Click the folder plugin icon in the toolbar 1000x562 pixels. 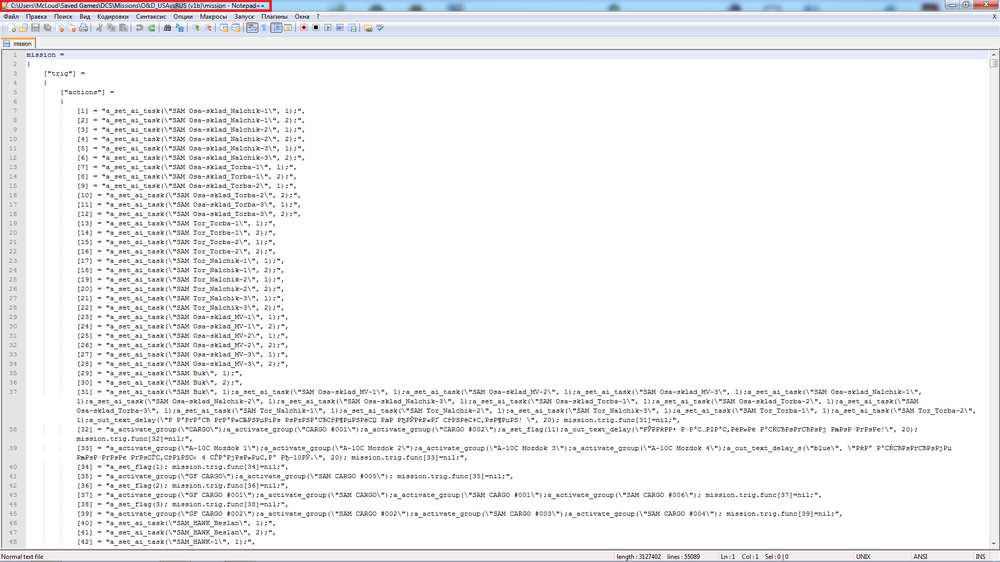[x=368, y=28]
